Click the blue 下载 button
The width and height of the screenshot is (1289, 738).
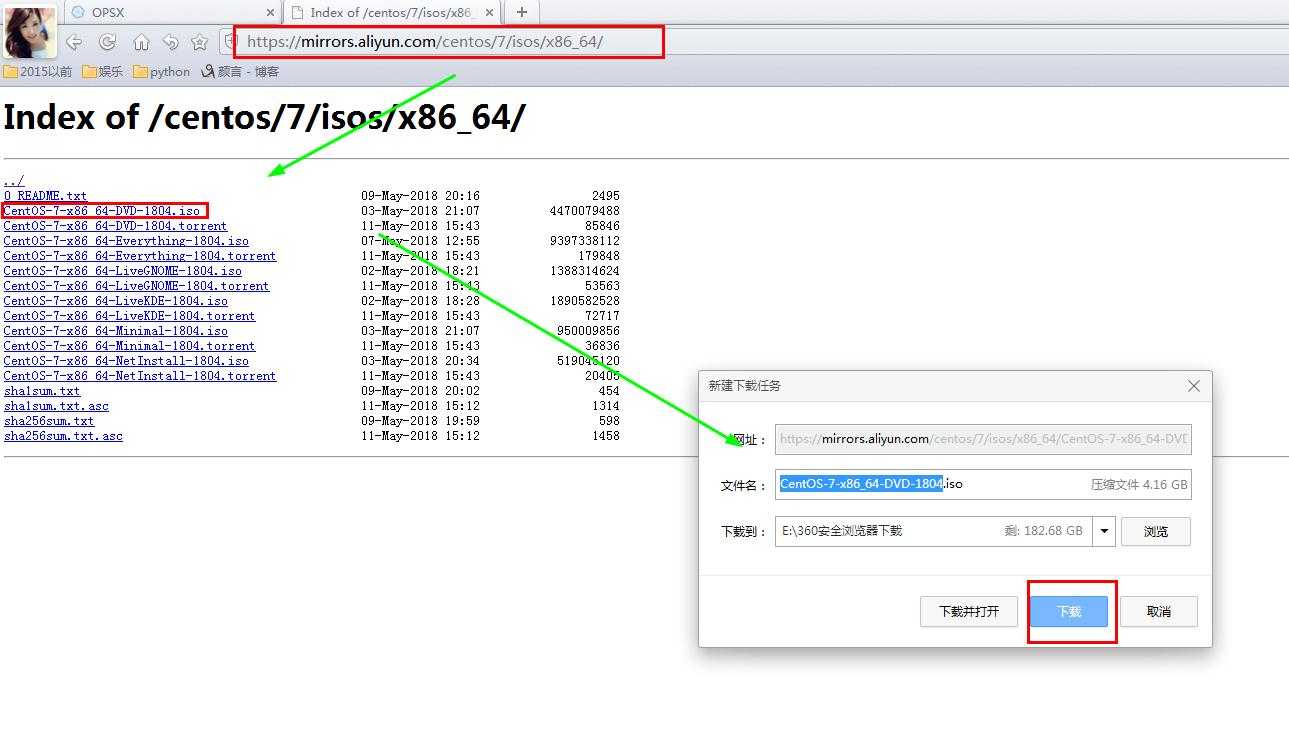point(1069,611)
